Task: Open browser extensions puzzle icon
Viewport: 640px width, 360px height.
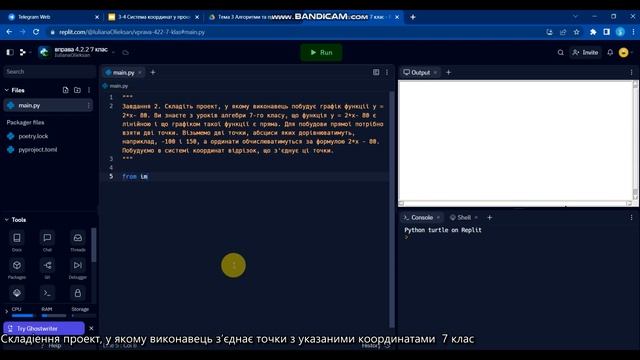Action: pyautogui.click(x=593, y=32)
